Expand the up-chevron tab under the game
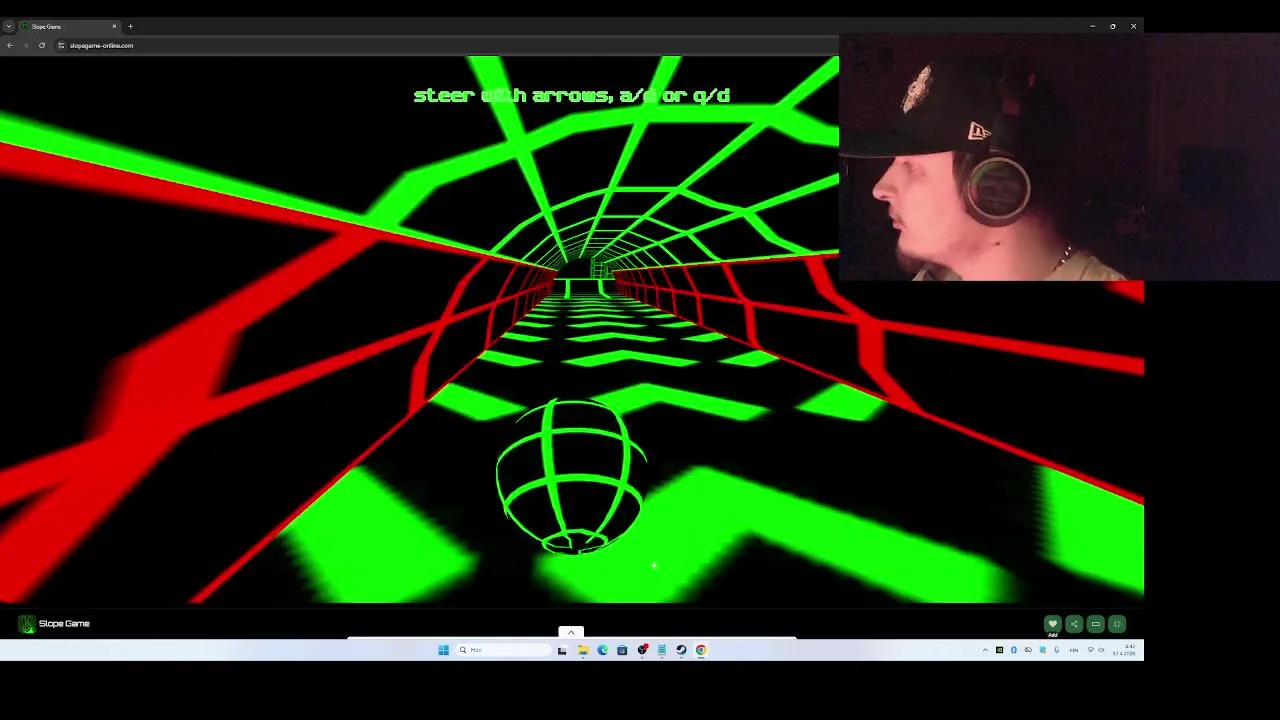The image size is (1280, 720). [x=571, y=632]
